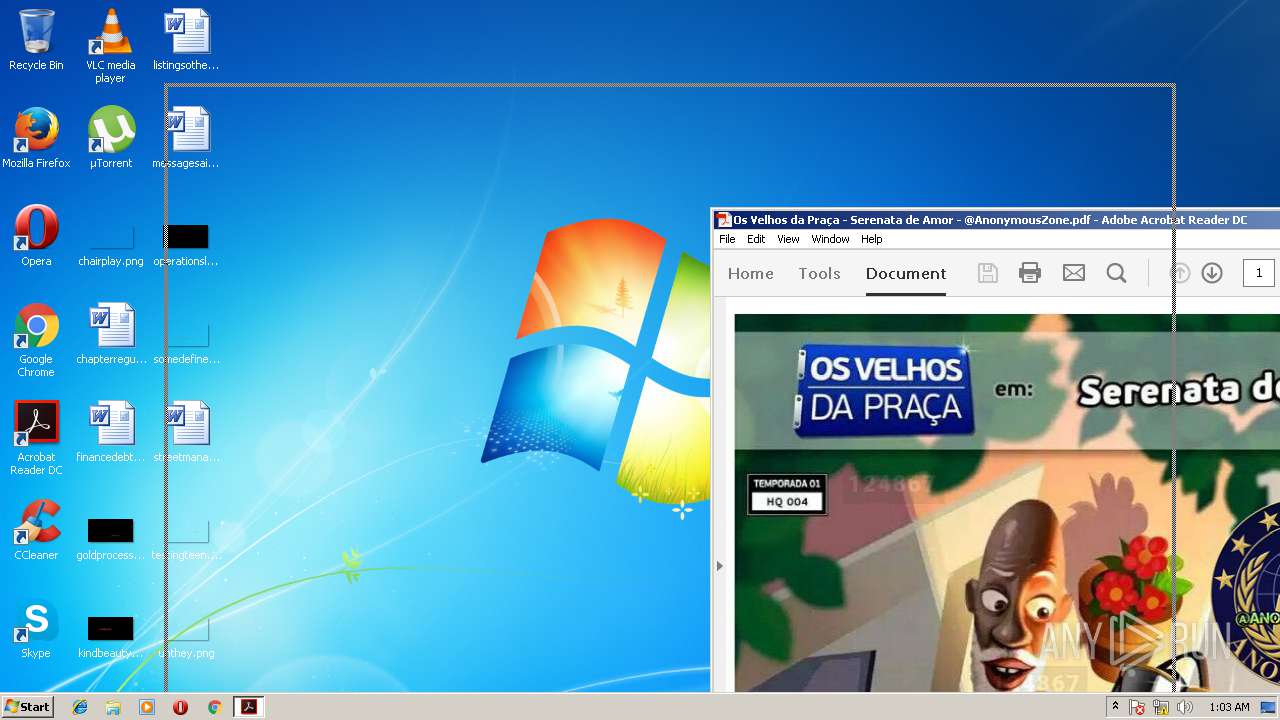This screenshot has width=1280, height=720.
Task: Click the volume speaker tray icon
Action: click(1185, 707)
